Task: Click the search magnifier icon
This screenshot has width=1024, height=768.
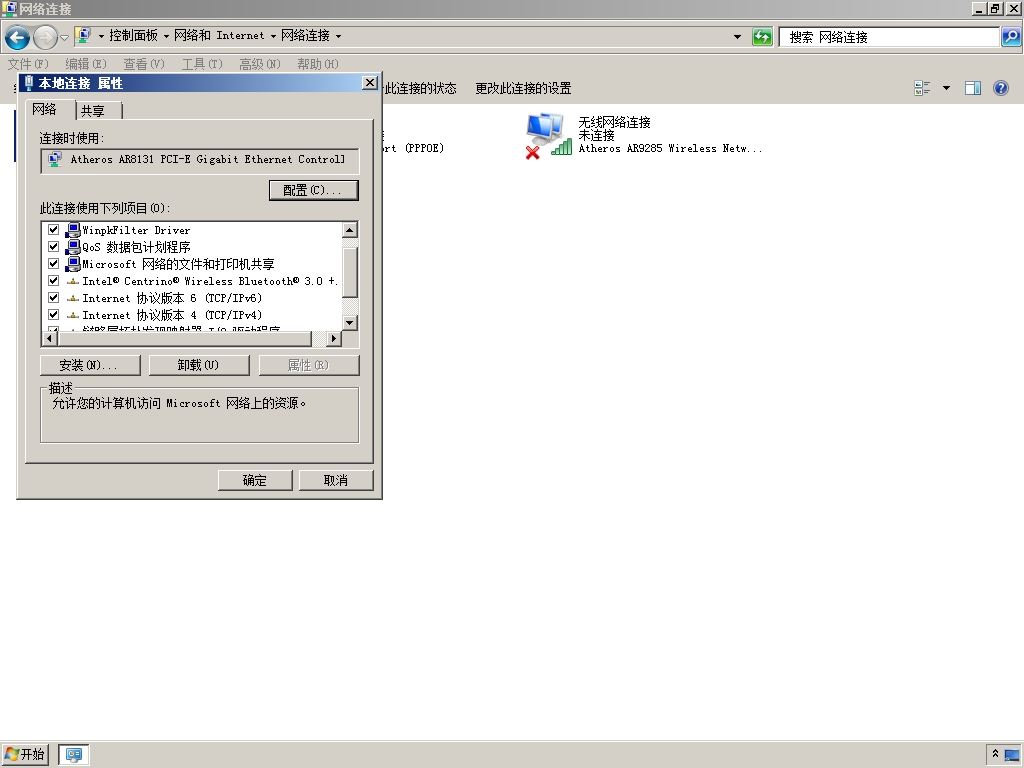Action: coord(1010,37)
